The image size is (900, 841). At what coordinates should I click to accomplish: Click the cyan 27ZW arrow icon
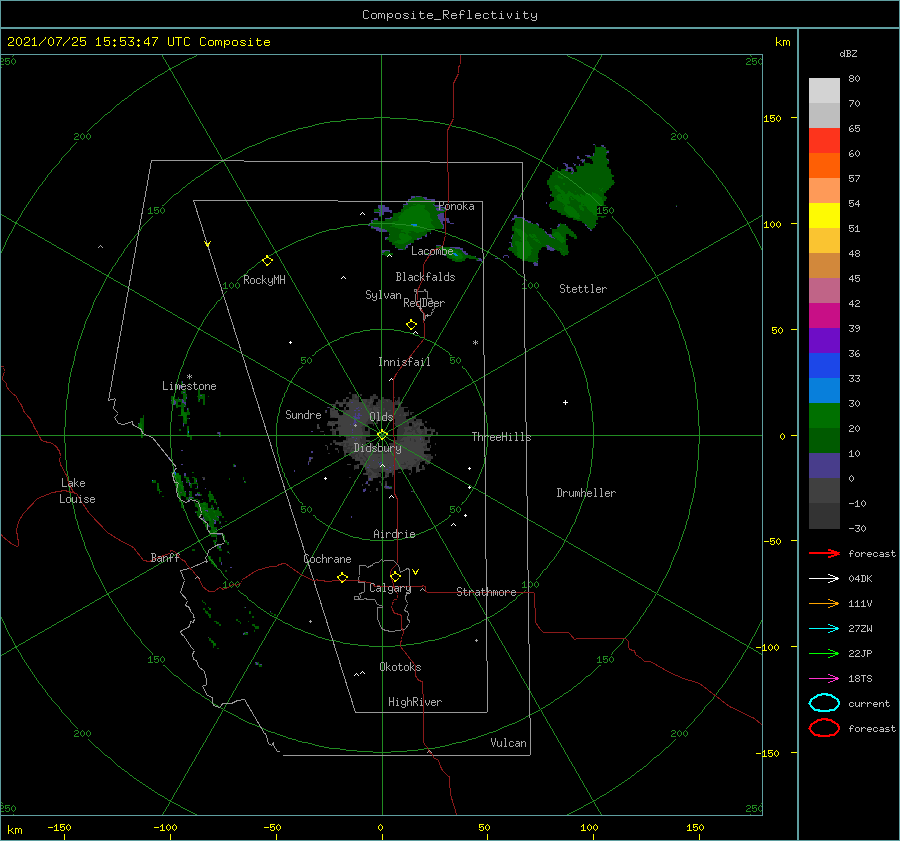pyautogui.click(x=824, y=629)
